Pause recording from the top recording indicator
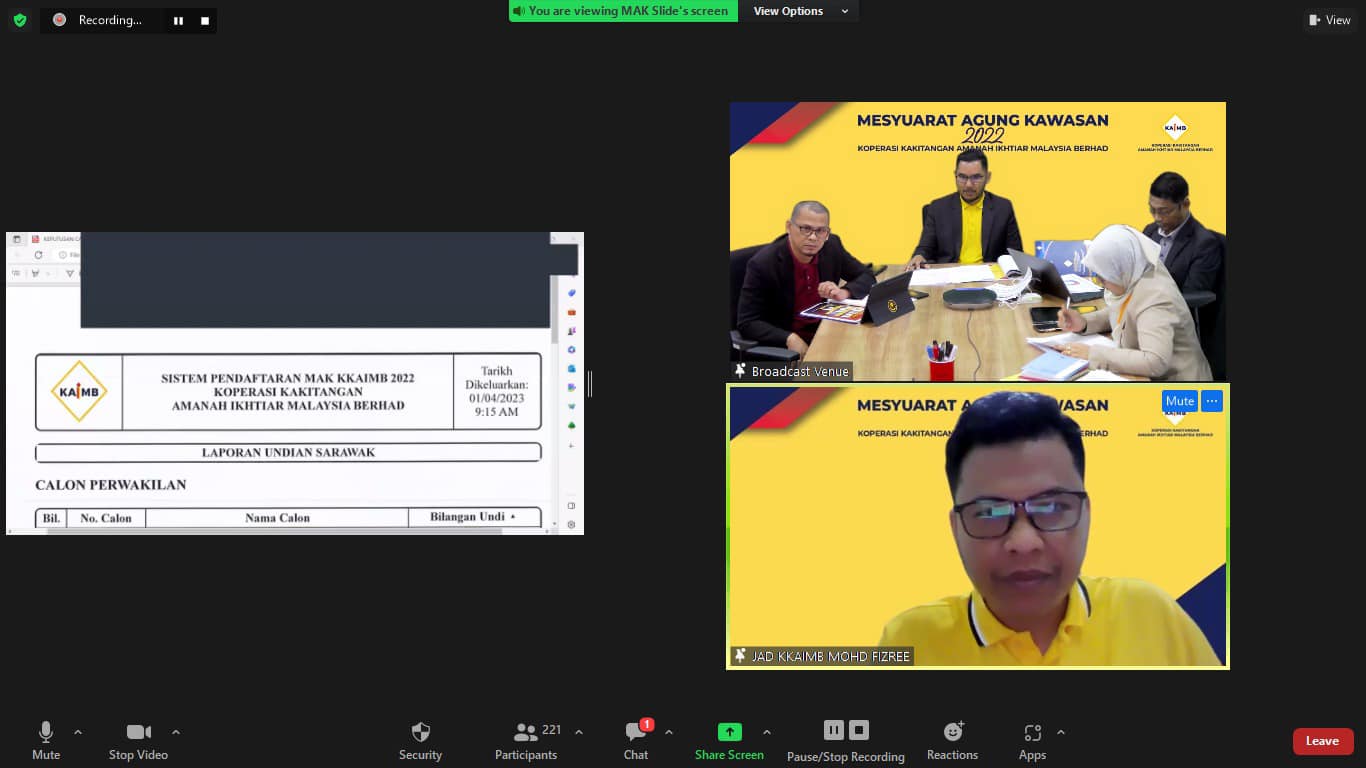1366x768 pixels. 178,21
